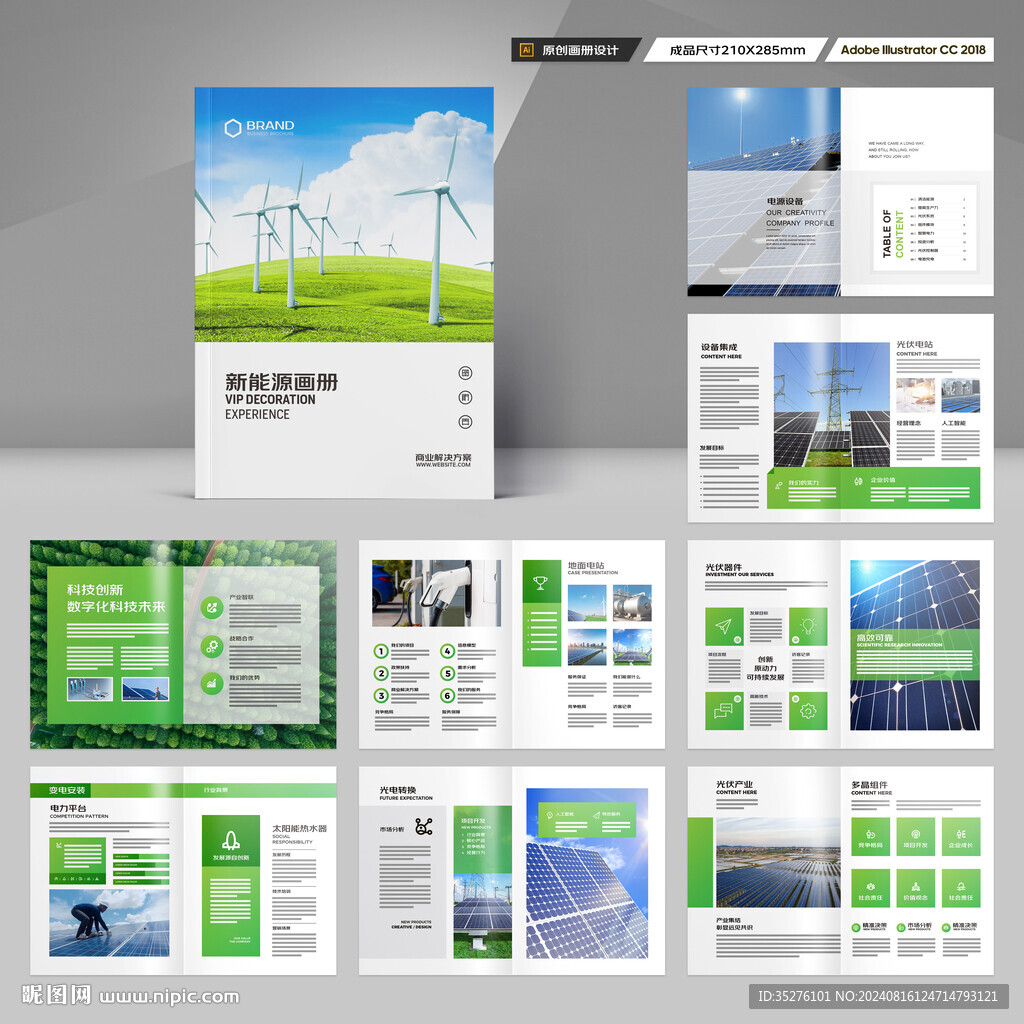Viewport: 1024px width, 1024px height.
Task: Click the 光电转换 heading
Action: pyautogui.click(x=398, y=790)
